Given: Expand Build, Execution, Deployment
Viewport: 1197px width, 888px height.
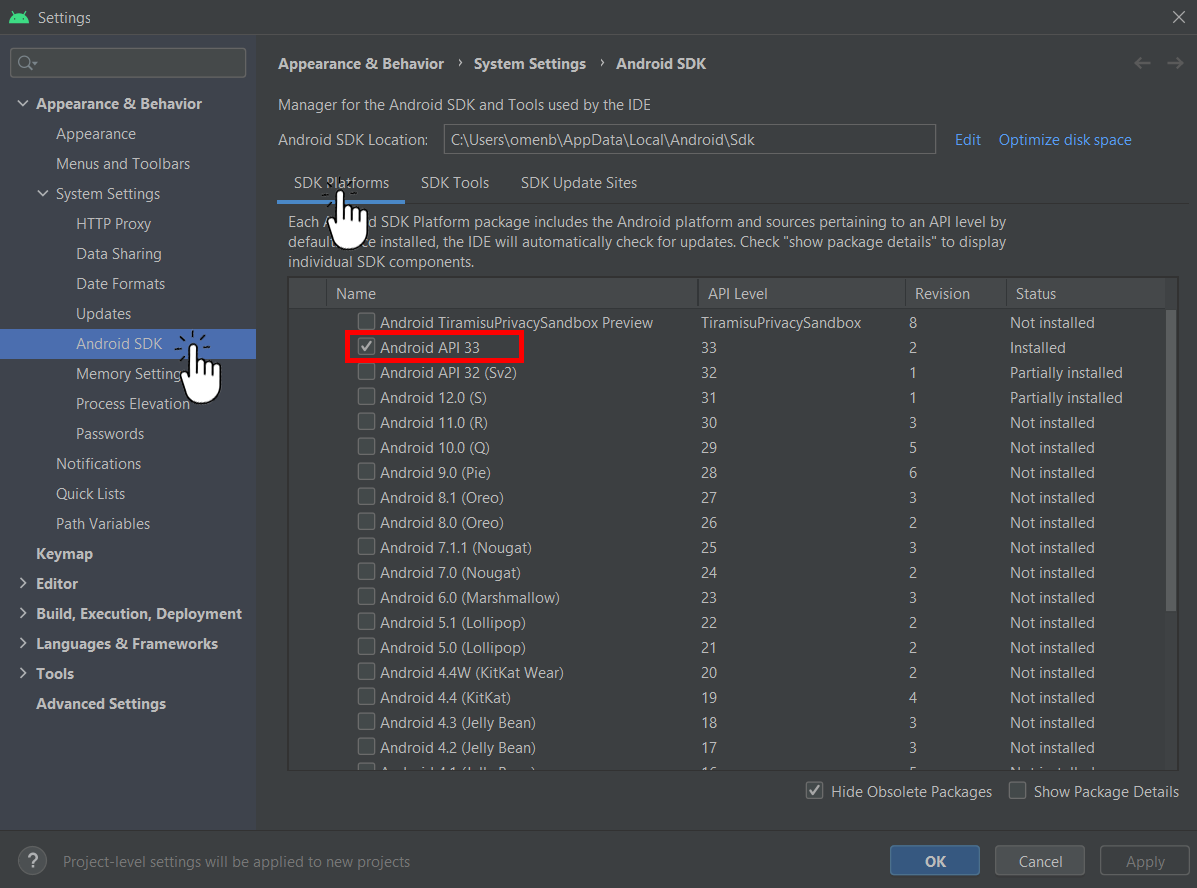Looking at the screenshot, I should pyautogui.click(x=23, y=613).
